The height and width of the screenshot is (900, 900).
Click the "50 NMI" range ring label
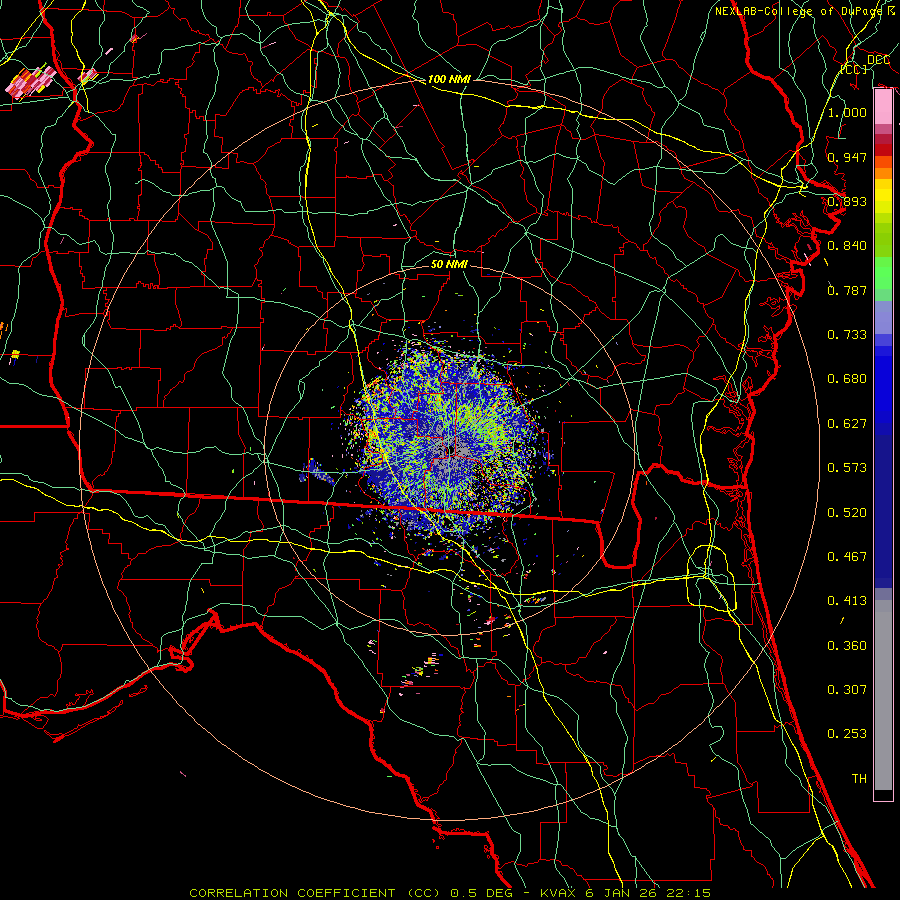coord(449,264)
